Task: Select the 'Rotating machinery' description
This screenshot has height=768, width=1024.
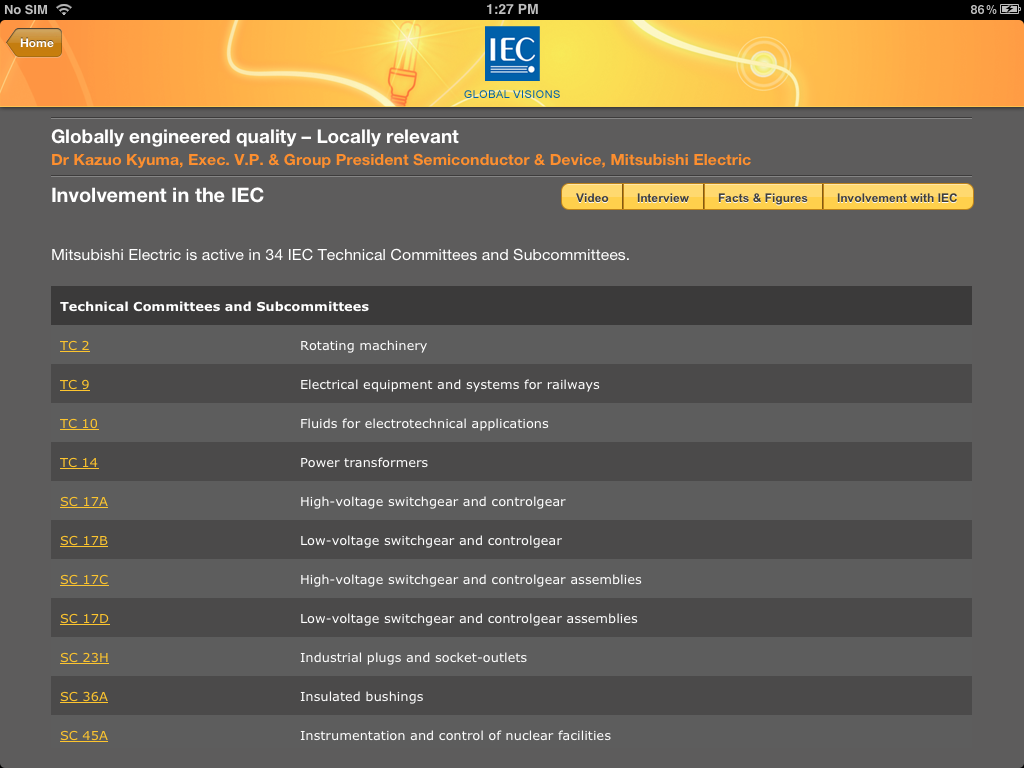Action: pyautogui.click(x=363, y=345)
